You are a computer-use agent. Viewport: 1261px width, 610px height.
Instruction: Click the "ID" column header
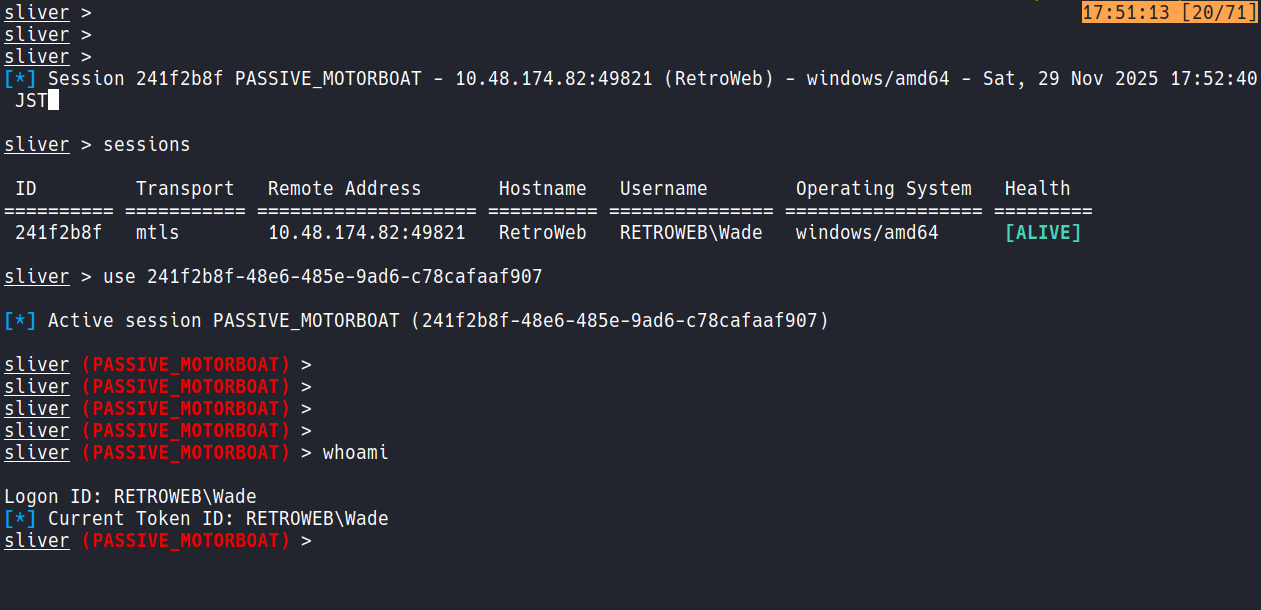point(26,189)
